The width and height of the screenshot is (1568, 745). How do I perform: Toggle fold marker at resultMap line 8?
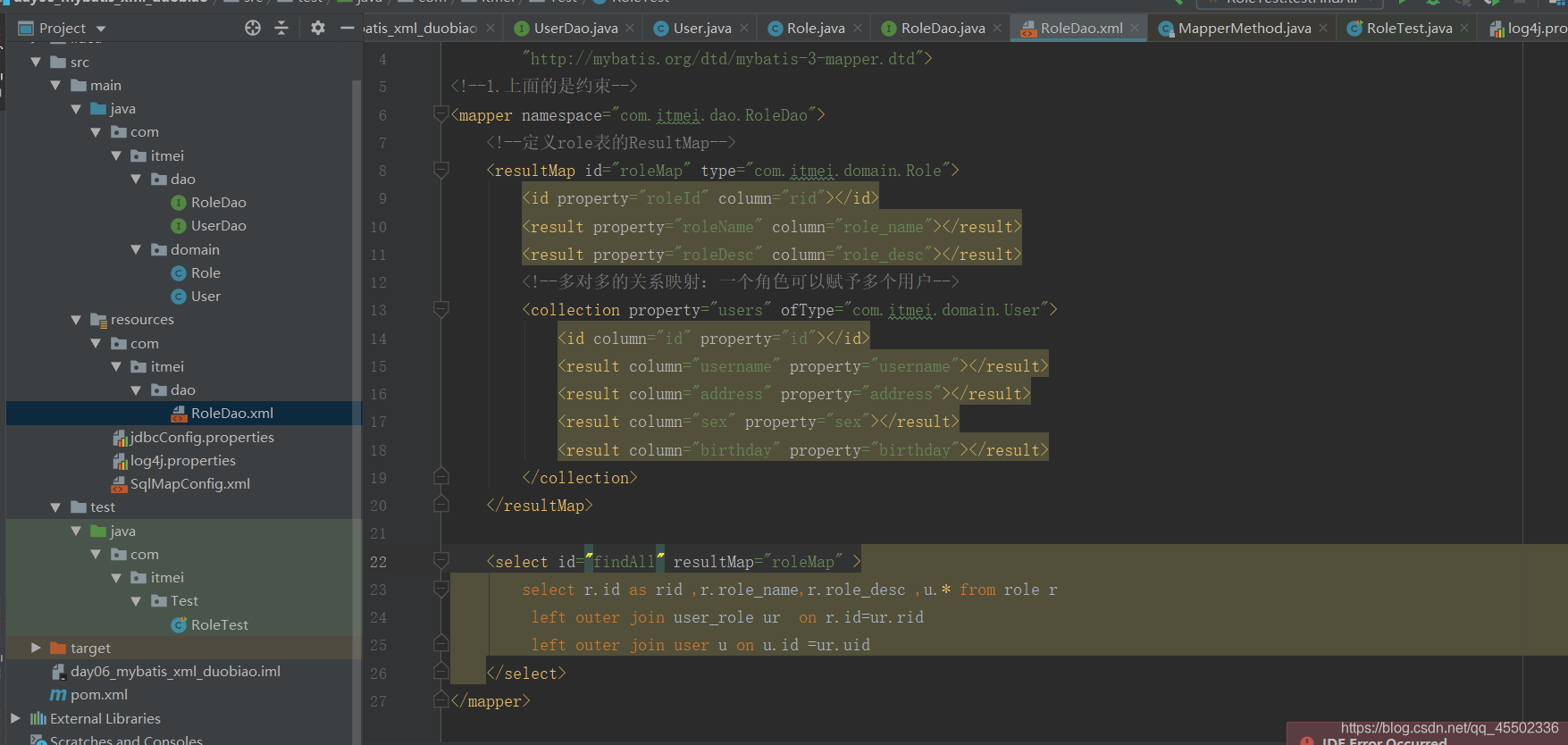[x=440, y=170]
